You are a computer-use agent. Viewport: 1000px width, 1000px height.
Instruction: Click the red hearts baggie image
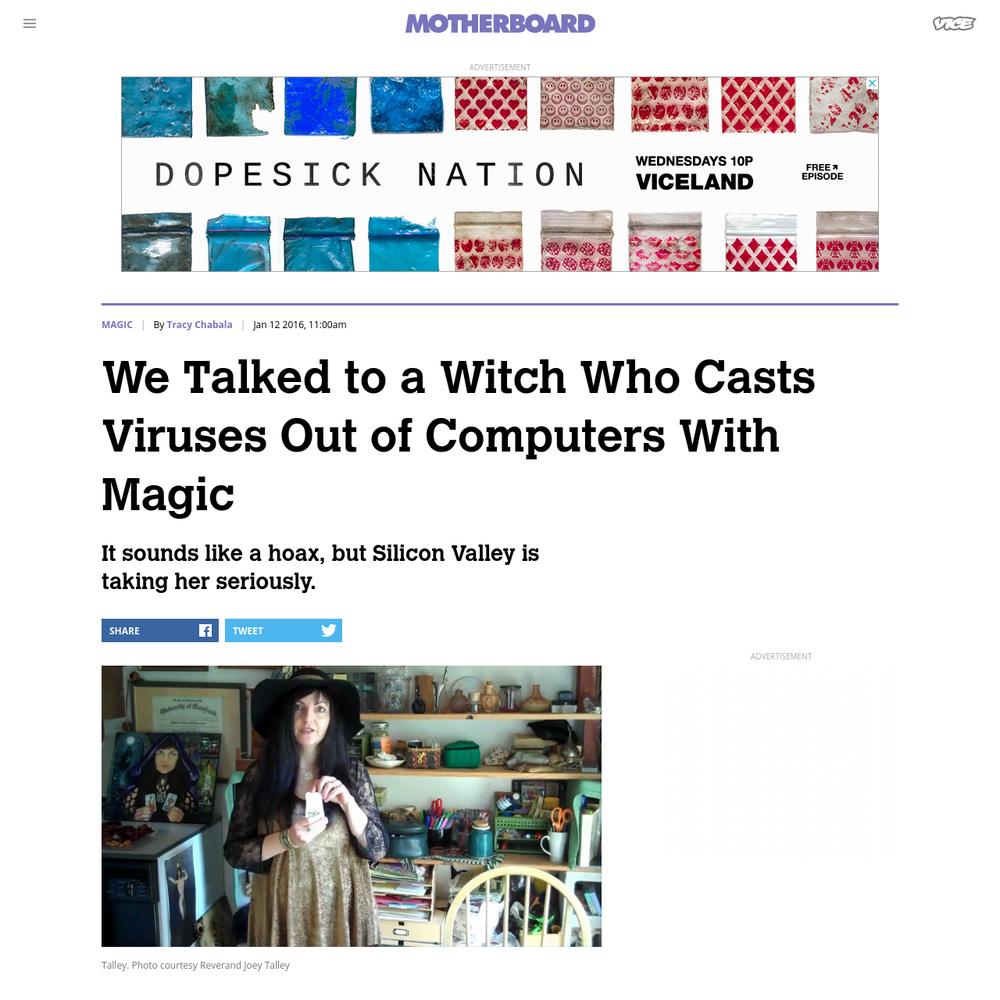tap(491, 104)
